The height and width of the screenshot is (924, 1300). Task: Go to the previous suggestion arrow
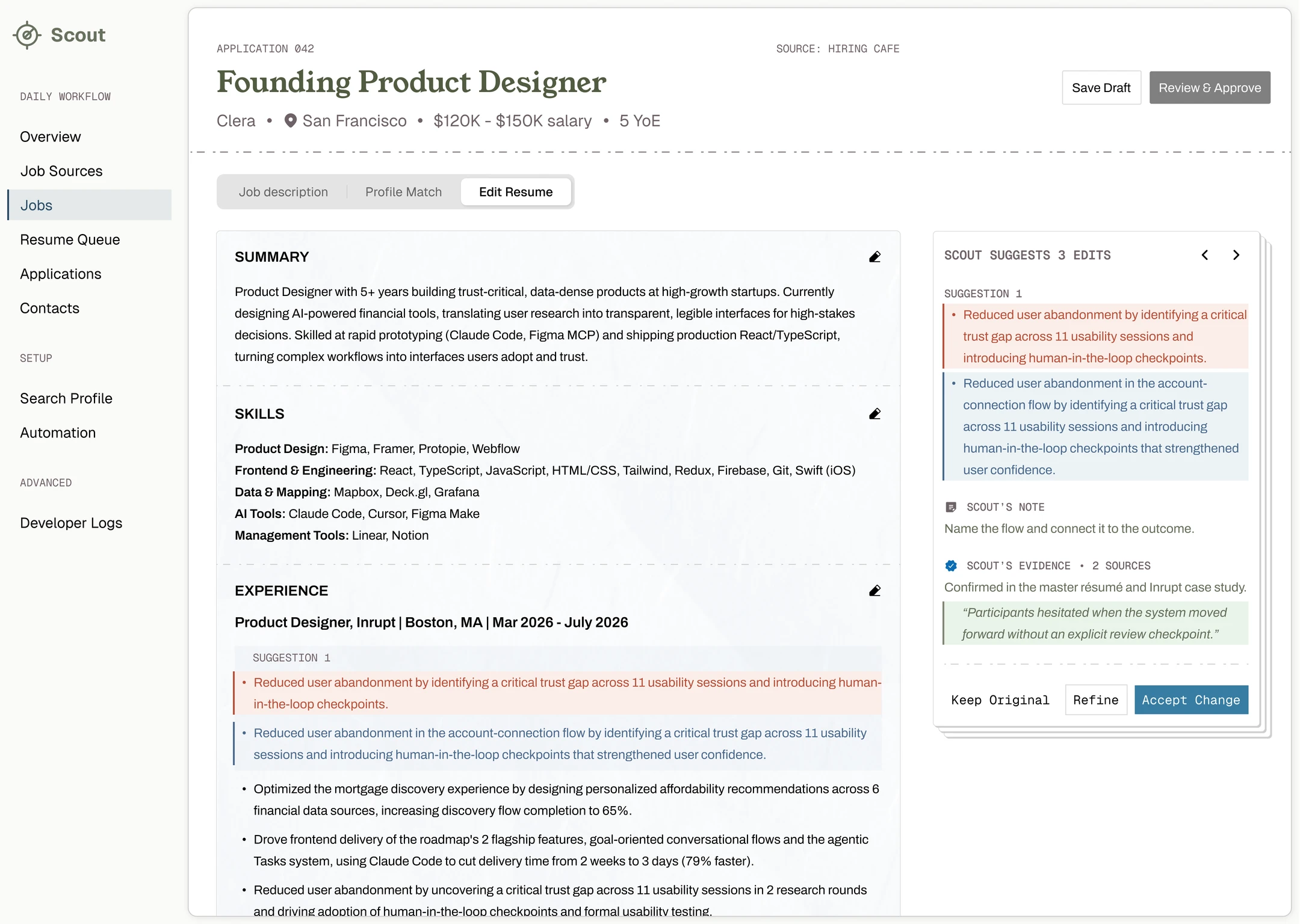coord(1205,255)
